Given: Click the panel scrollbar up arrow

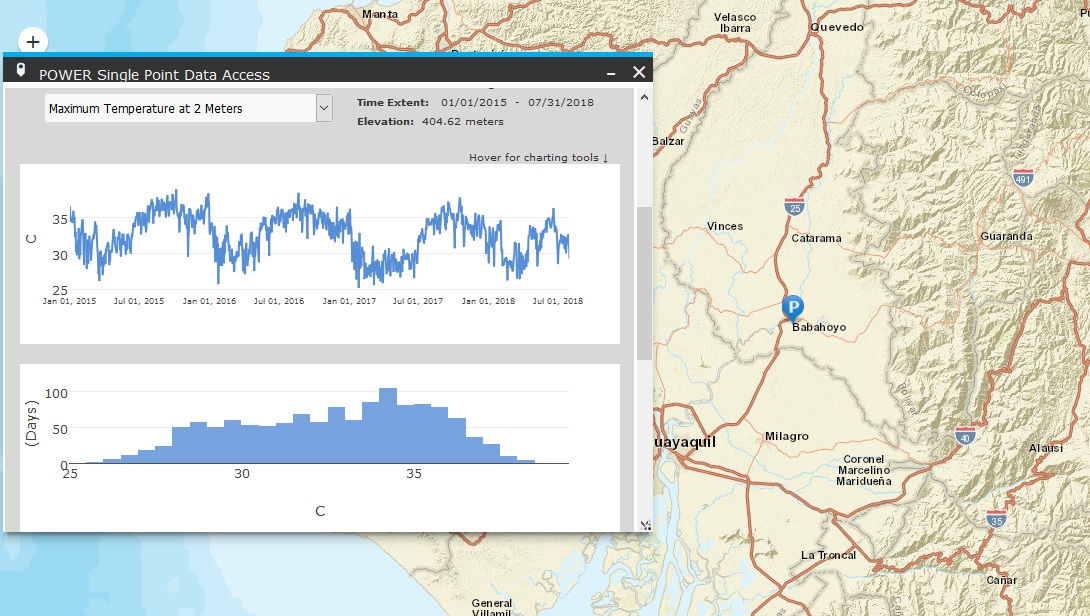Looking at the screenshot, I should (644, 98).
